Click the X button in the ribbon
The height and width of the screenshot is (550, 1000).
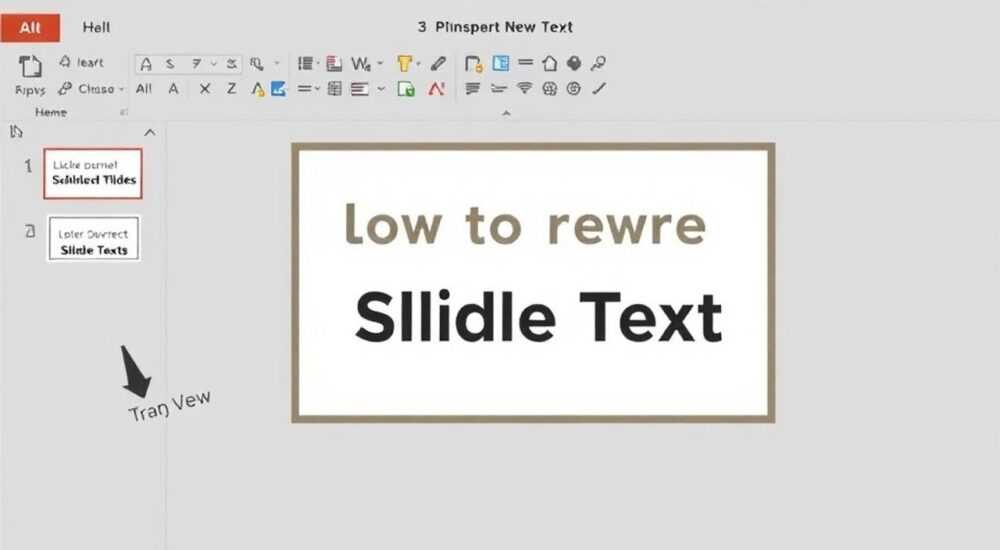tap(205, 89)
